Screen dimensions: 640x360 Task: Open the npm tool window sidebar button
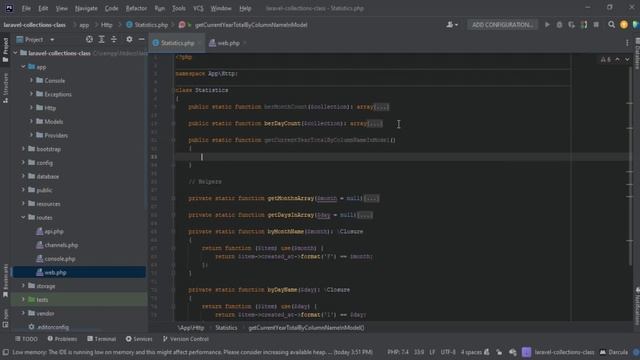click(x=5, y=318)
